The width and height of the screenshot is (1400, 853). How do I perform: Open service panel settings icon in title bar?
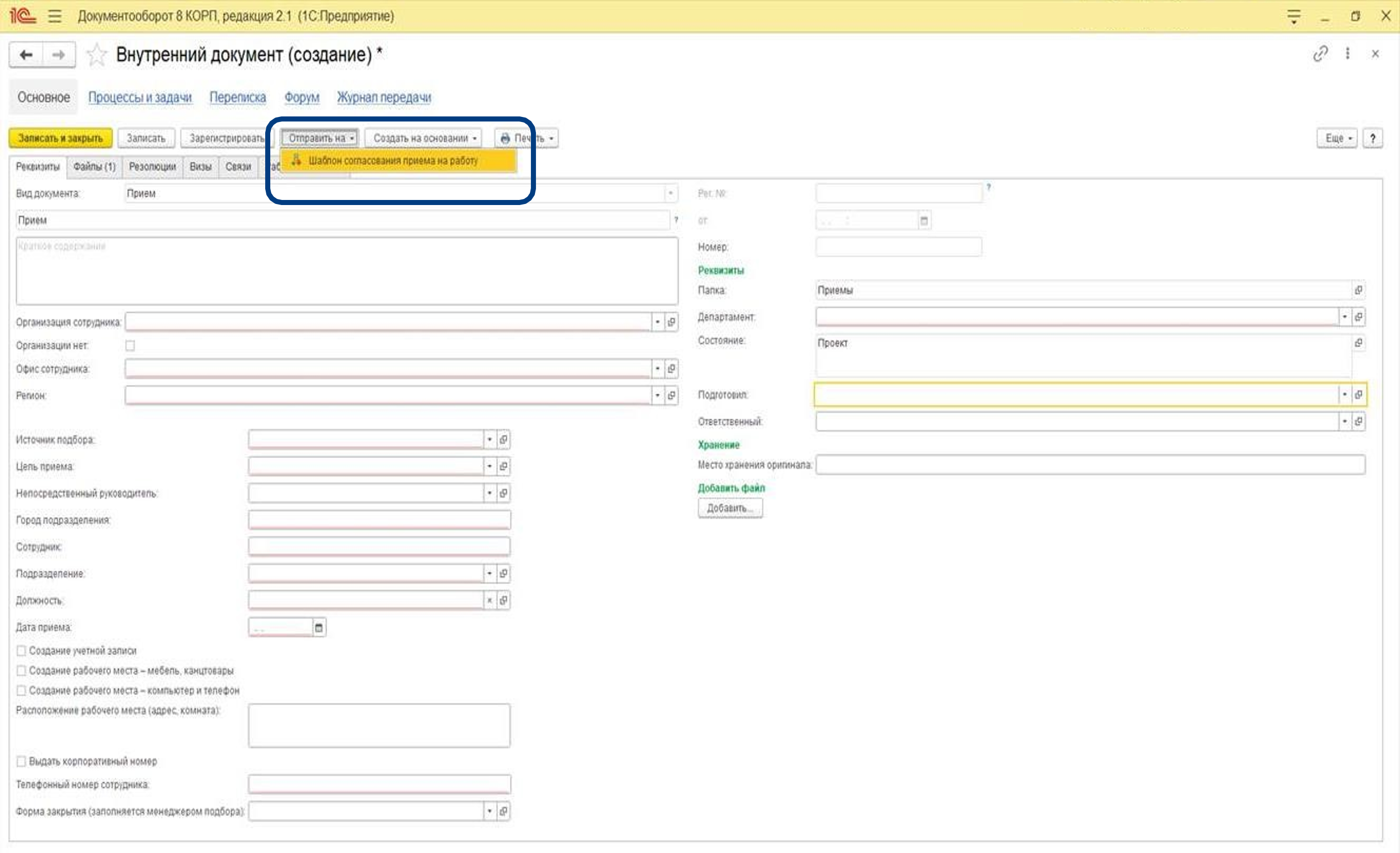click(x=1294, y=16)
